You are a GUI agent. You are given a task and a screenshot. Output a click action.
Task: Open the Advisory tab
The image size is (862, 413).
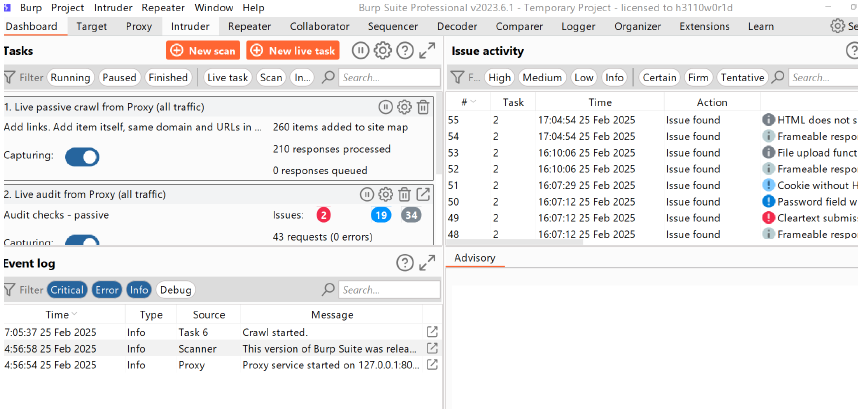[475, 258]
